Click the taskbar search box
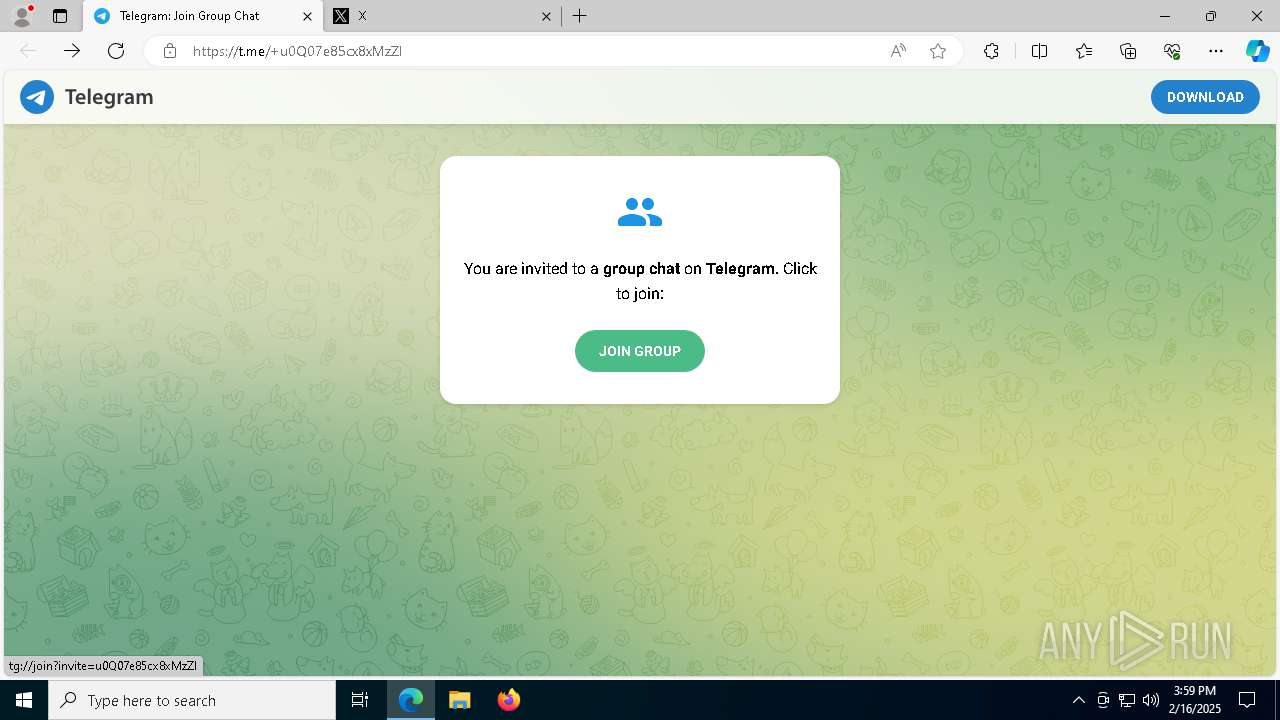Image resolution: width=1280 pixels, height=720 pixels. (x=192, y=700)
